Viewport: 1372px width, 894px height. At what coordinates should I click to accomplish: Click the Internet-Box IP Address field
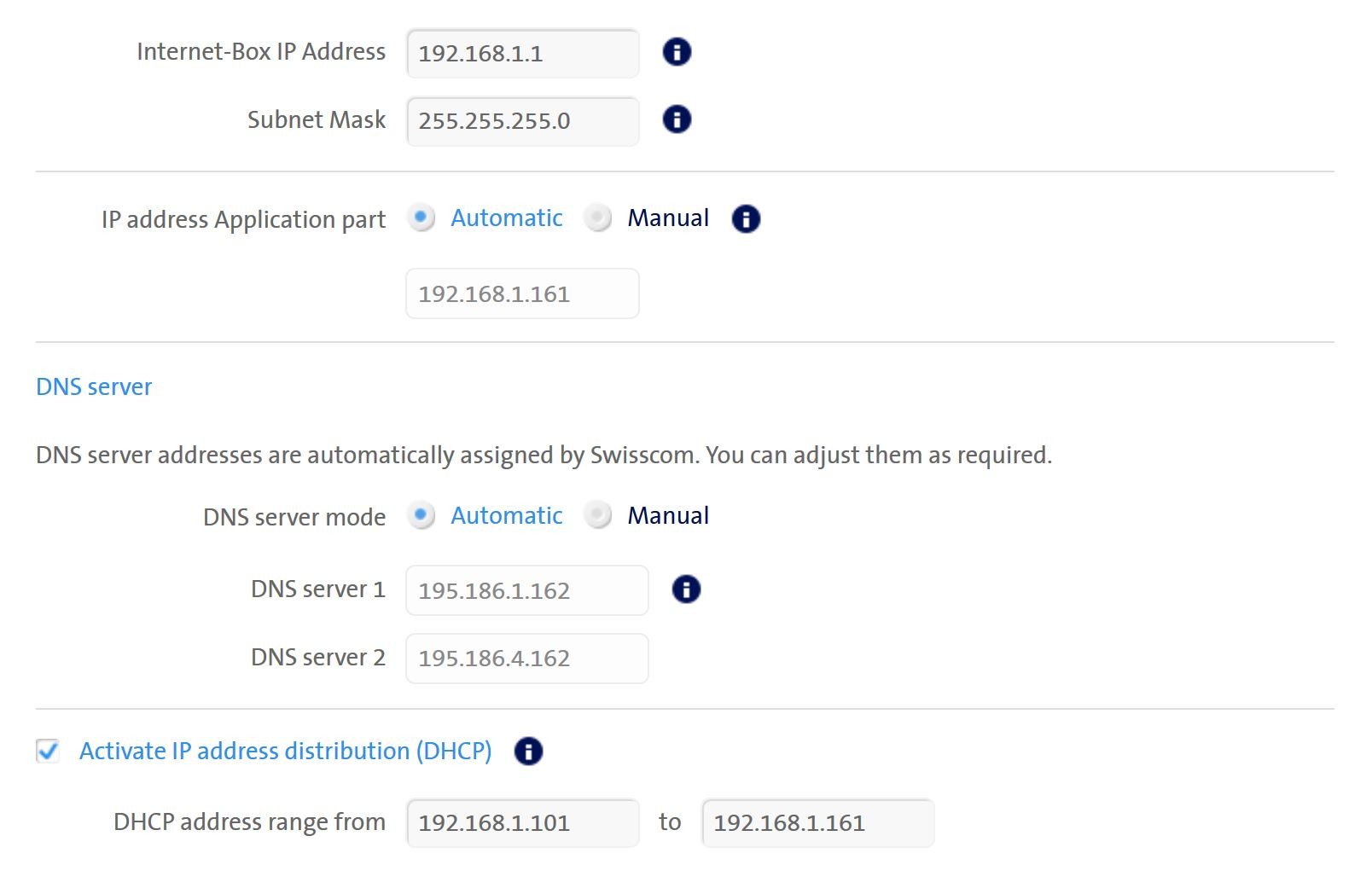click(x=522, y=54)
